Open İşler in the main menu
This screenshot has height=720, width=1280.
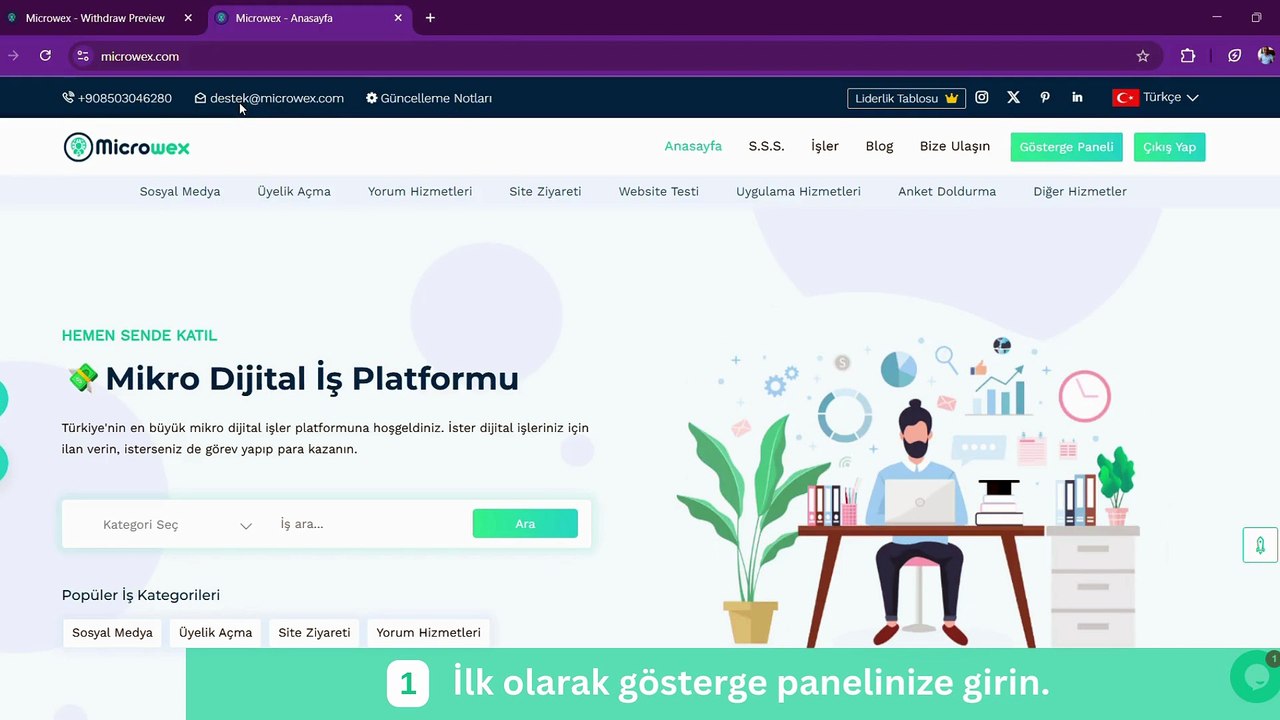coord(825,146)
